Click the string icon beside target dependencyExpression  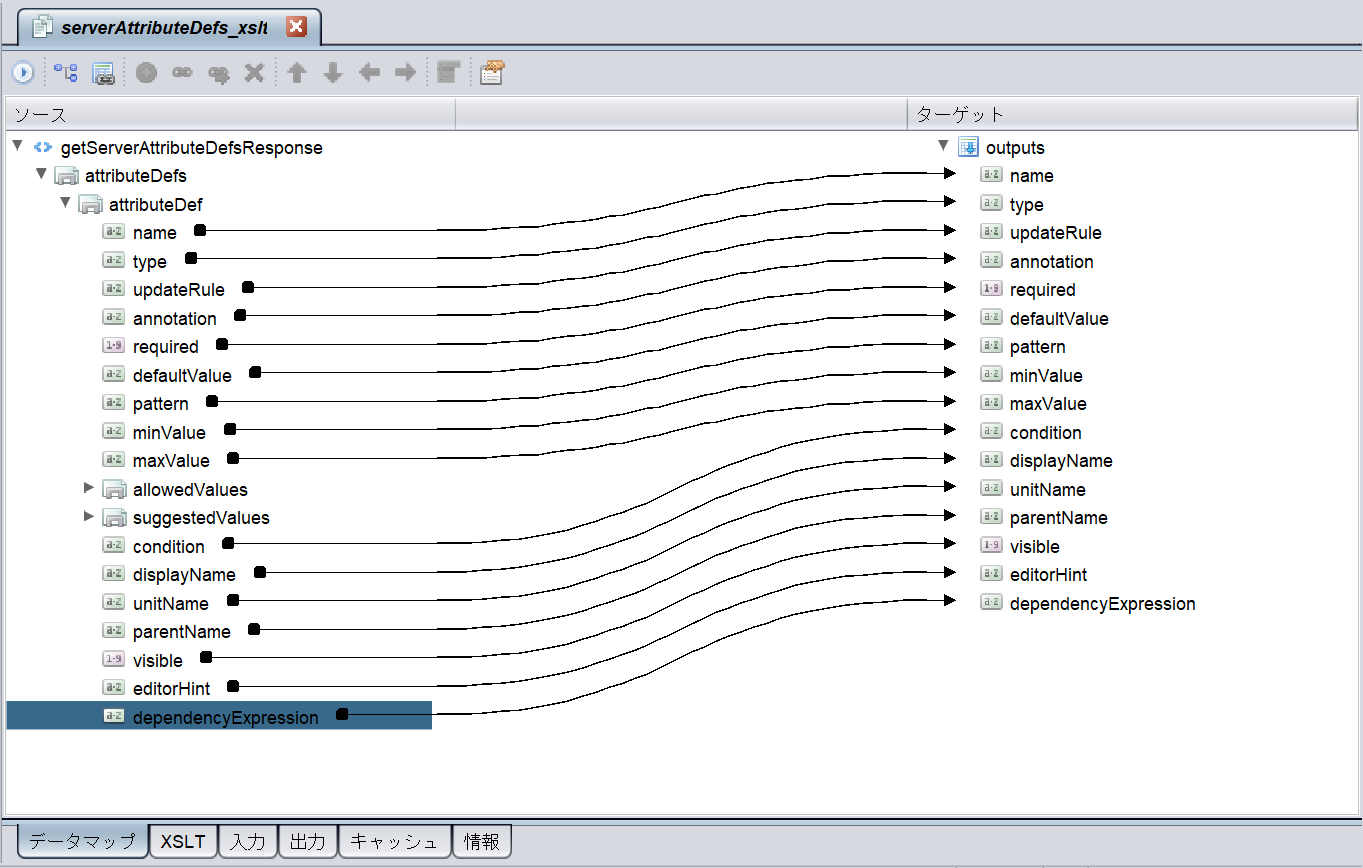[x=991, y=603]
